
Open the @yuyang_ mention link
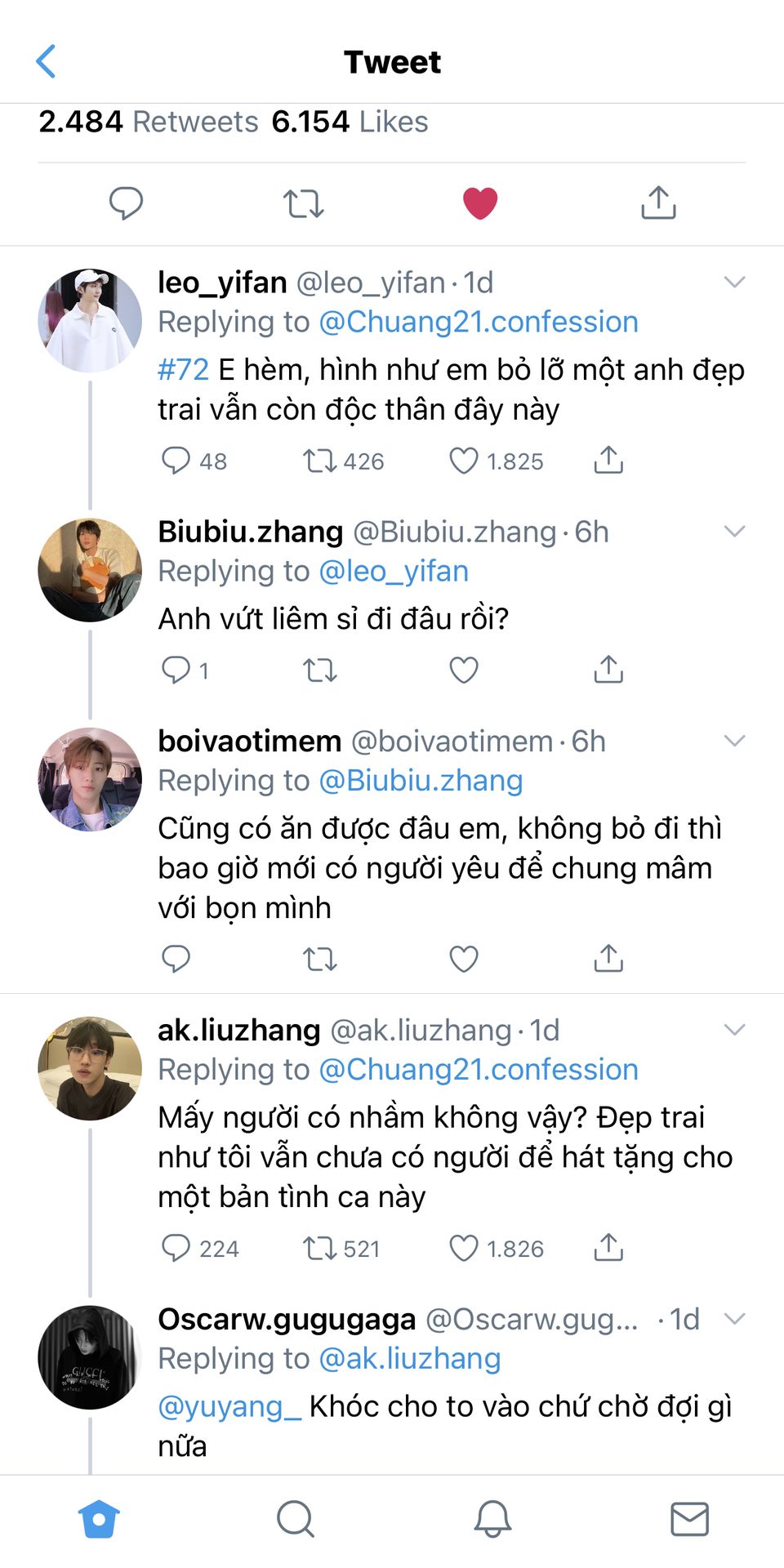click(x=229, y=1406)
